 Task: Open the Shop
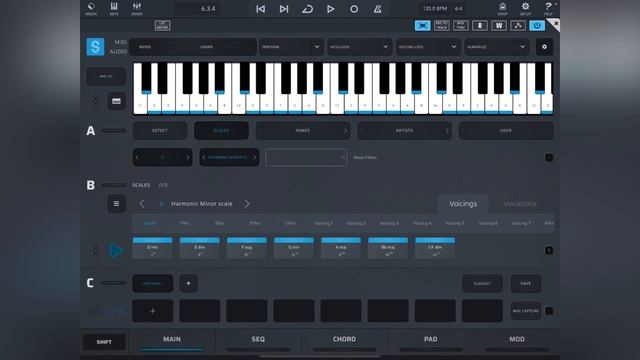[502, 9]
